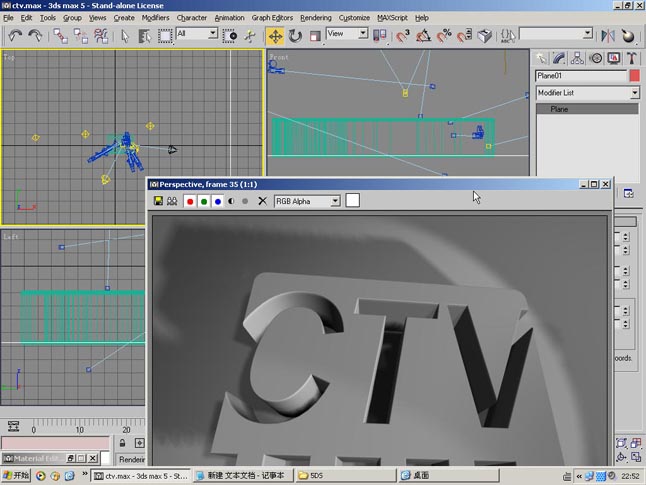Select Plane entry in modifier stack
This screenshot has height=485, width=646.
(587, 109)
